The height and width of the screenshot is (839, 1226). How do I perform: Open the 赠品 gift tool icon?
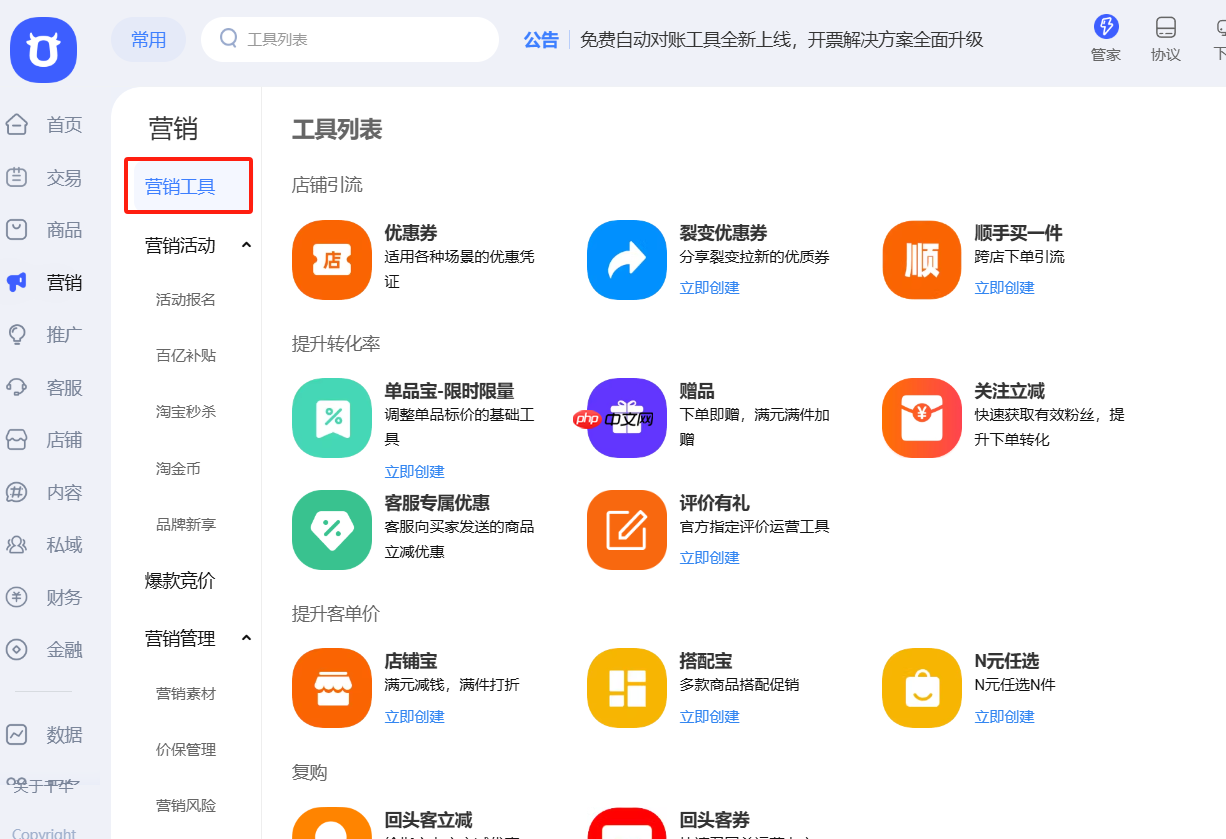626,418
